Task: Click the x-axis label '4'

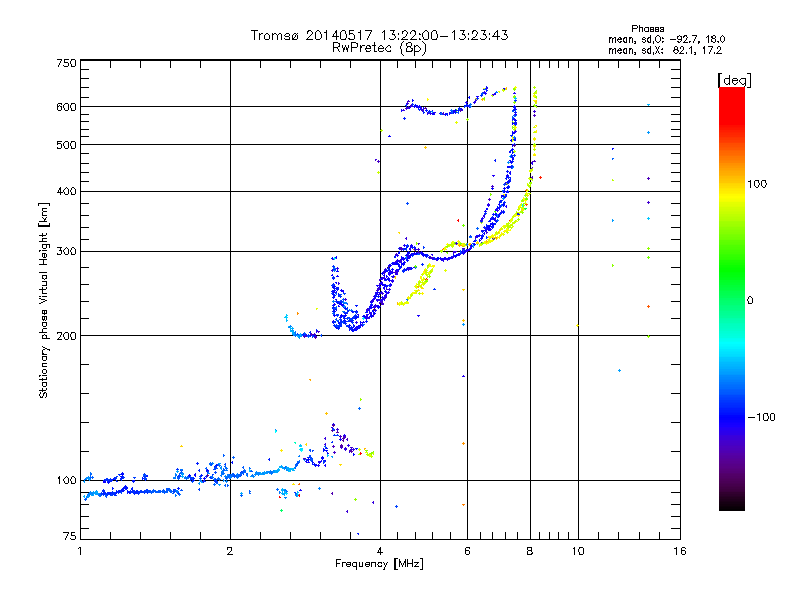Action: pyautogui.click(x=380, y=551)
